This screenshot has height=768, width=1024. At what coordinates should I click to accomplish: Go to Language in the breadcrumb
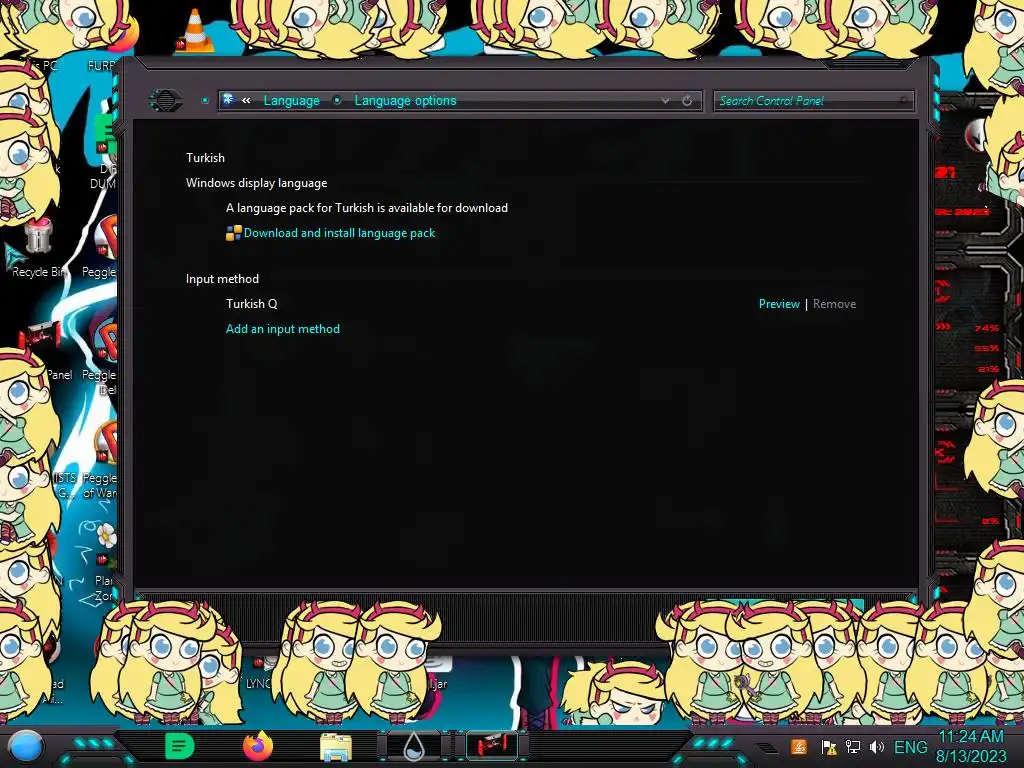pos(291,101)
